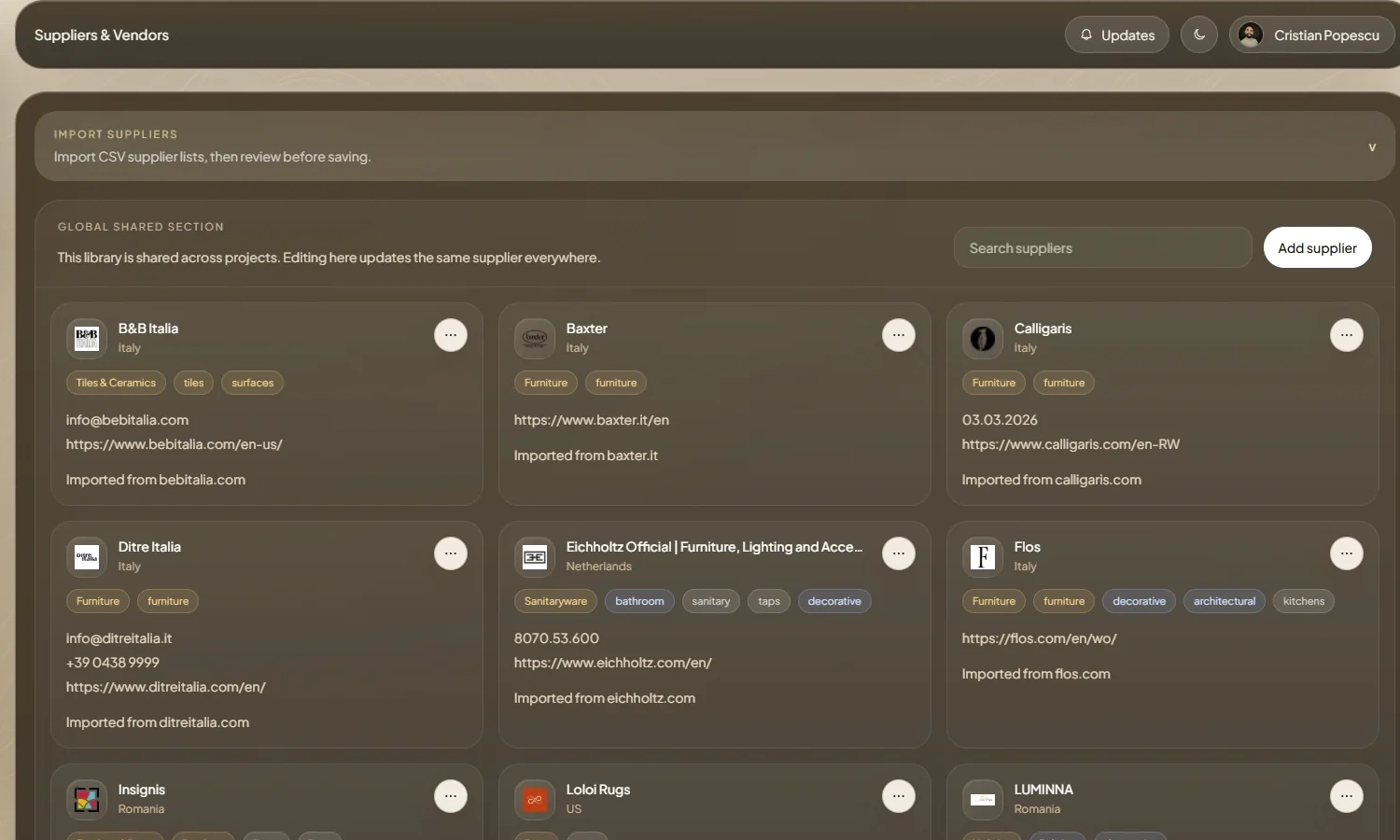1400x840 pixels.
Task: Select decorative tag on Eichholtz card
Action: [x=834, y=601]
